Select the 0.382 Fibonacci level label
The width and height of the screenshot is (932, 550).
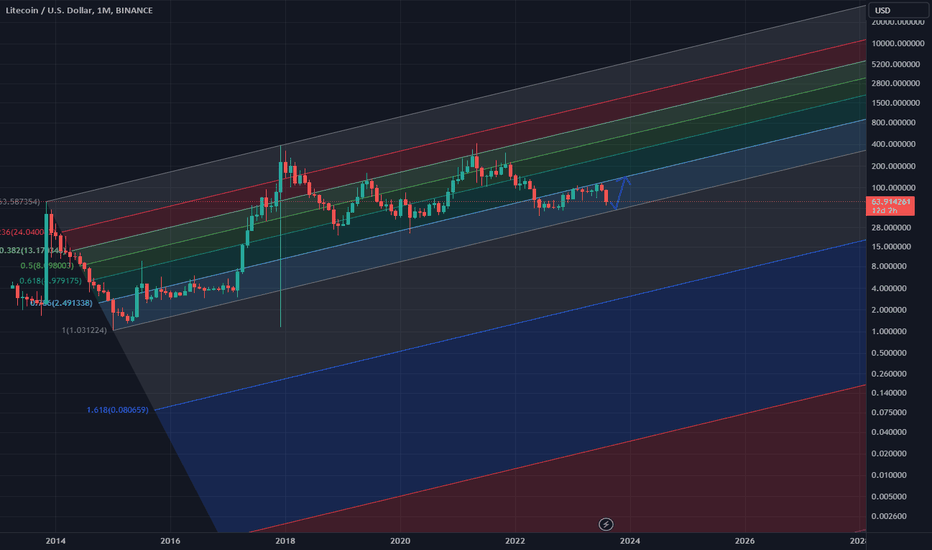pyautogui.click(x=33, y=250)
